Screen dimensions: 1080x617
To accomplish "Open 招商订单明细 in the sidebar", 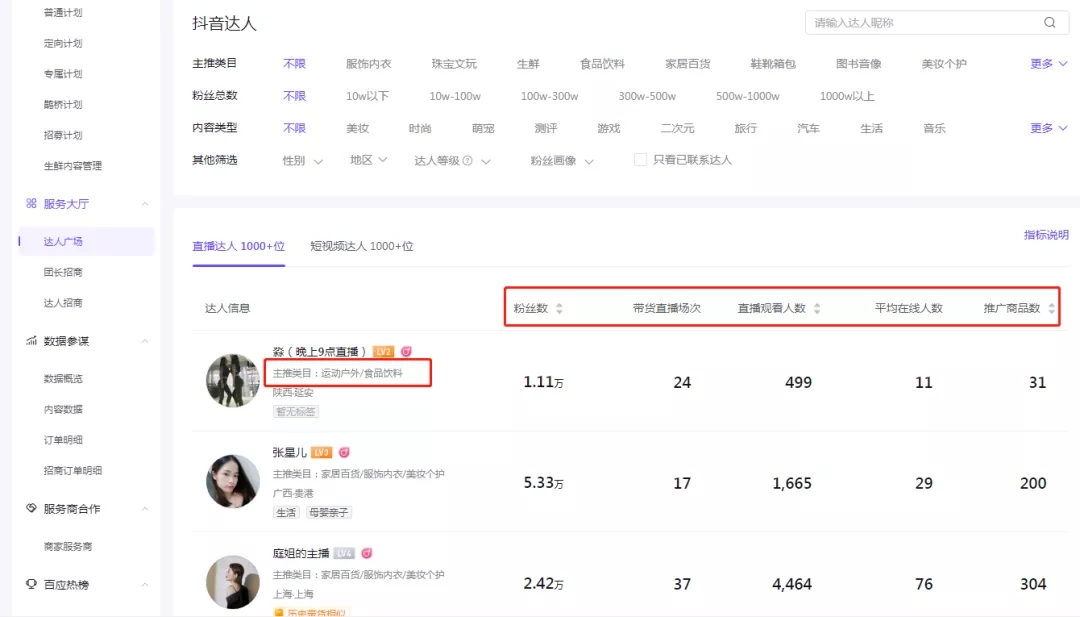I will [x=72, y=470].
